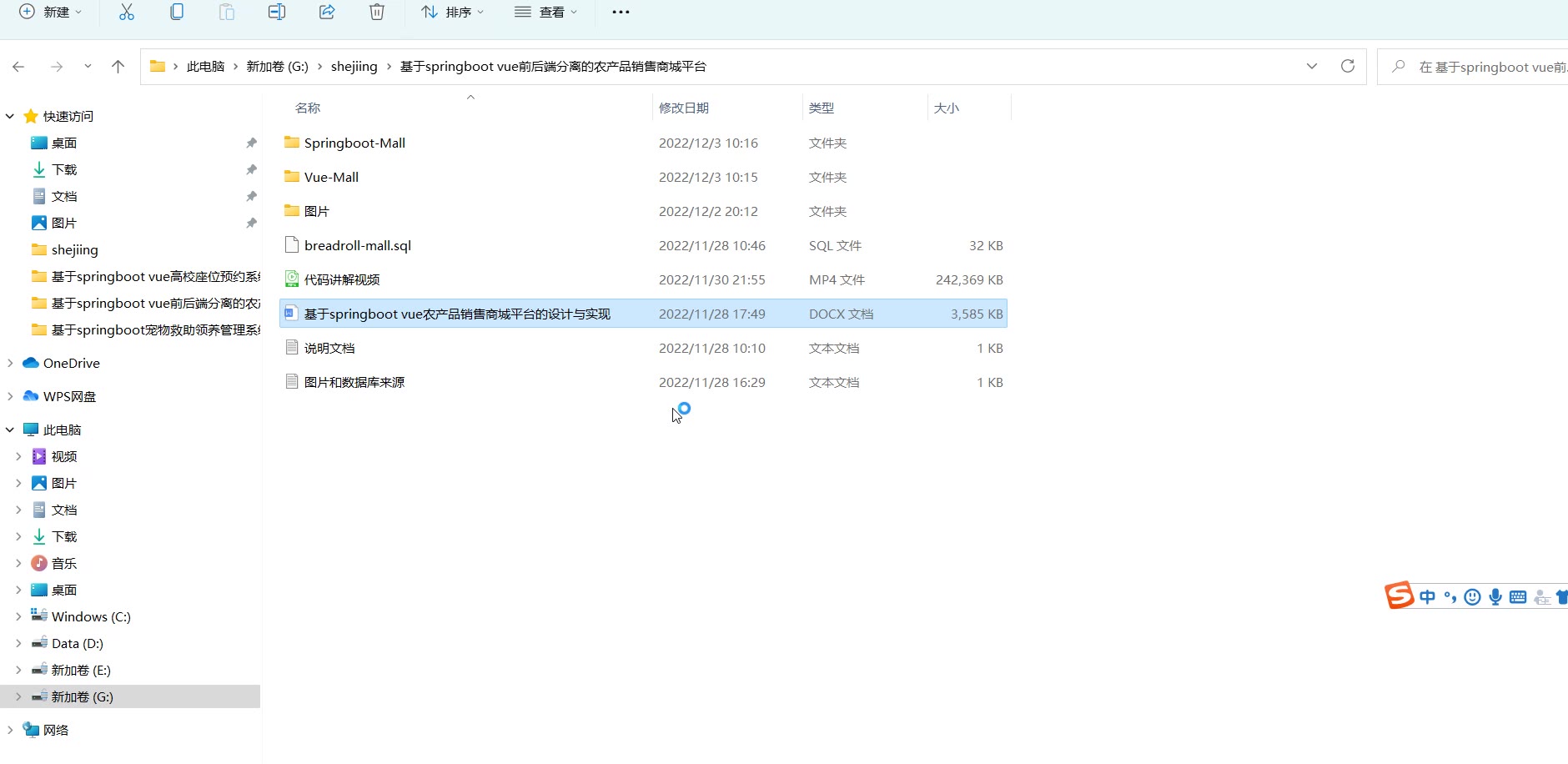Sort by 修改日期 column header
This screenshot has height=764, width=1568.
pyautogui.click(x=684, y=108)
